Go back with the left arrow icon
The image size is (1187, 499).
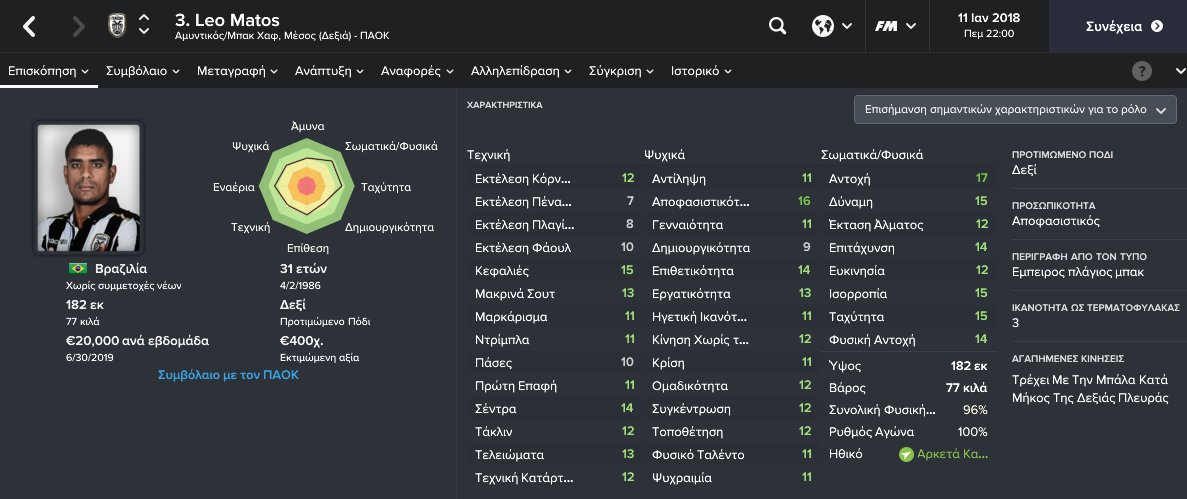[x=29, y=27]
